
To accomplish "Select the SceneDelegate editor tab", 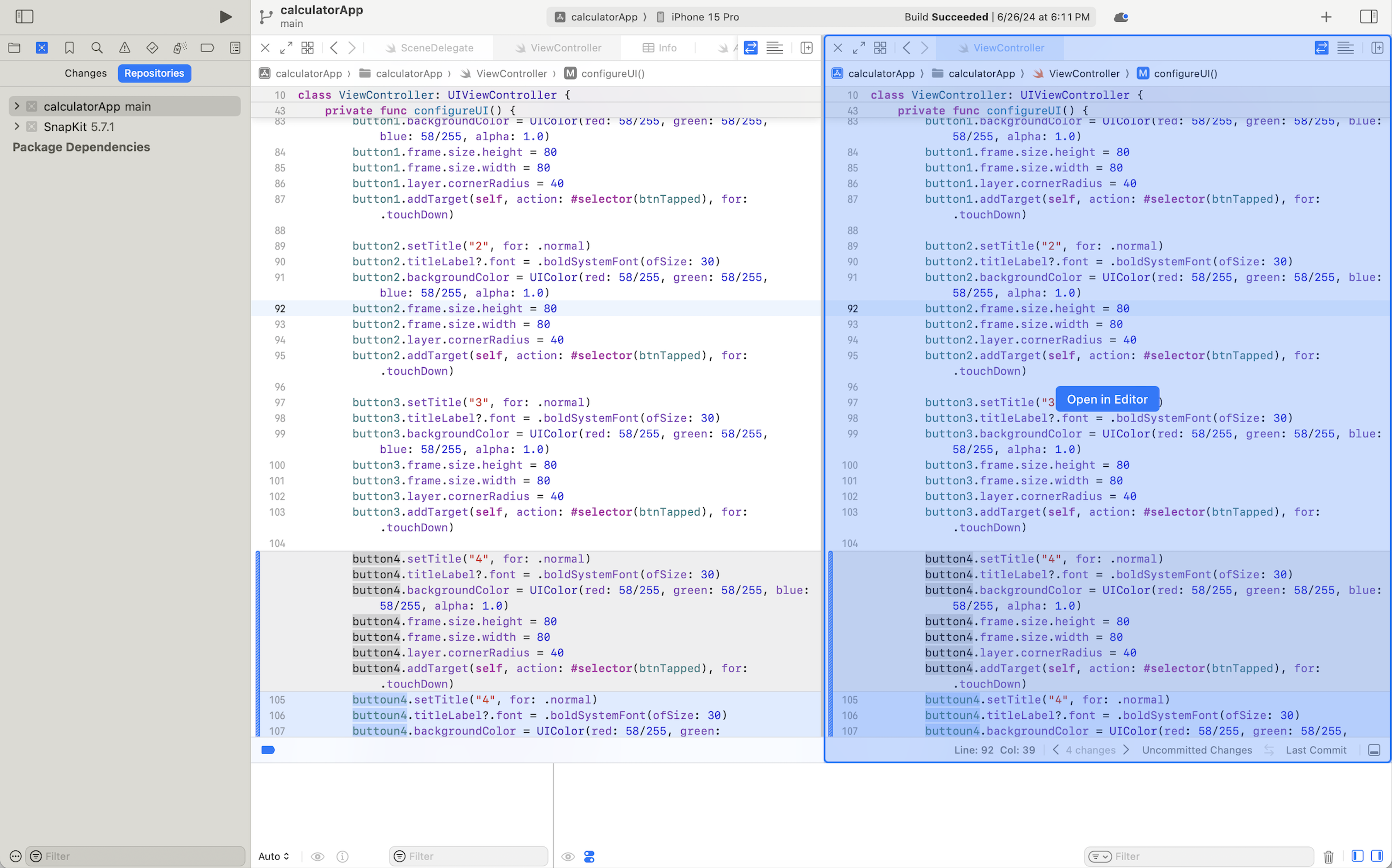I will pos(436,47).
